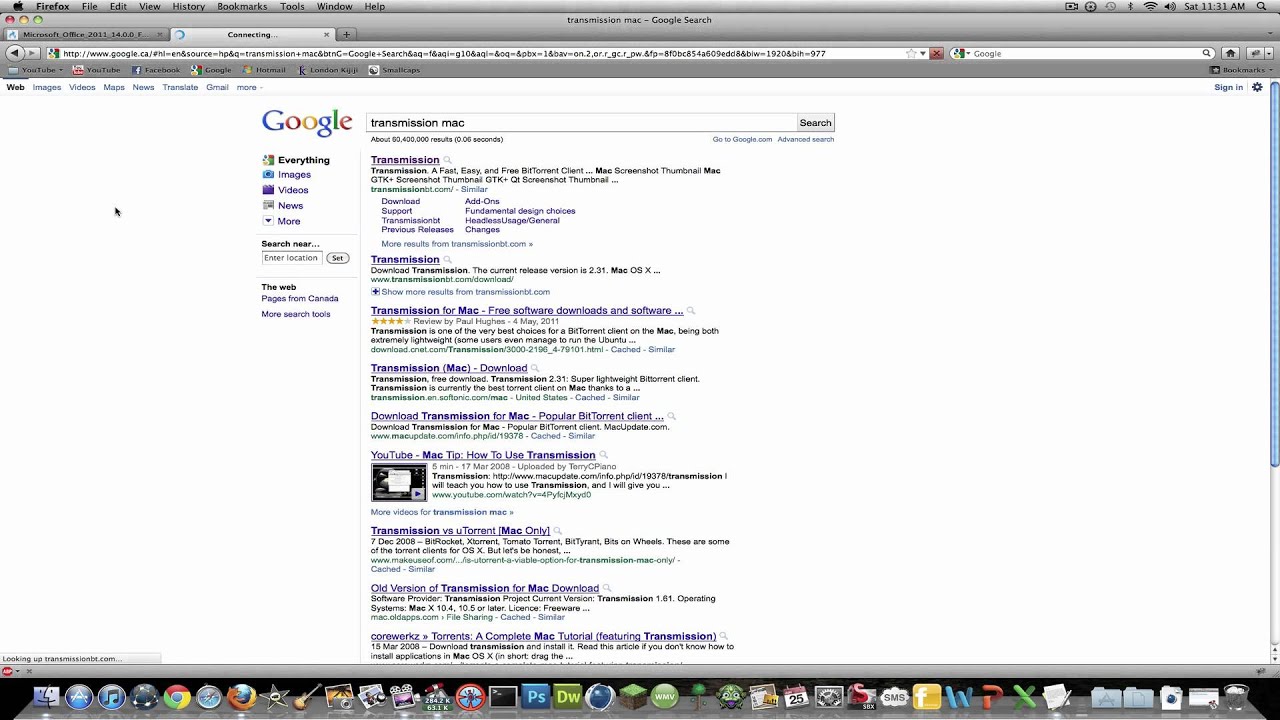Click Videos in the left sidebar
Screen dimensions: 1280x720
coord(293,190)
